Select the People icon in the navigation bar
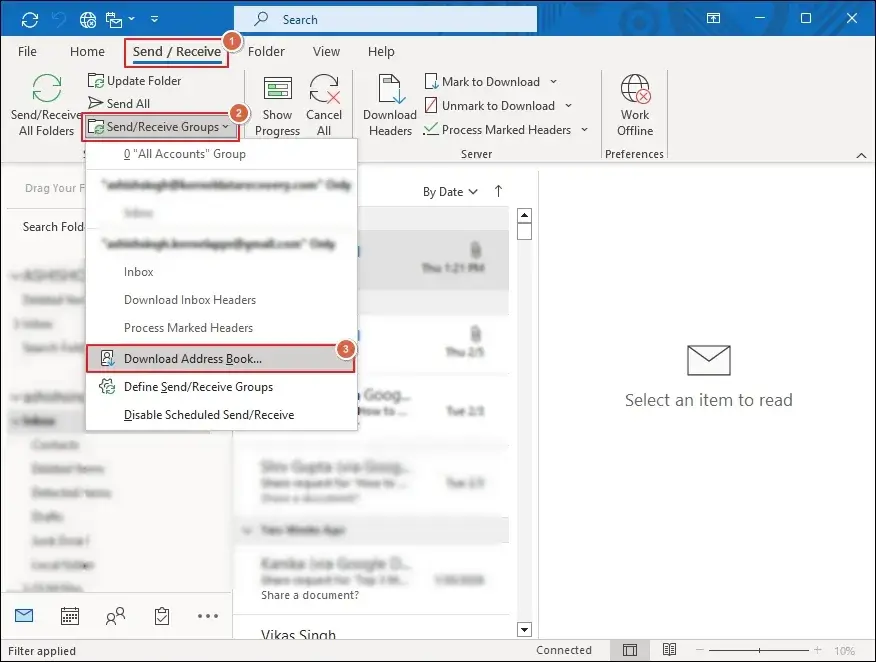 115,616
